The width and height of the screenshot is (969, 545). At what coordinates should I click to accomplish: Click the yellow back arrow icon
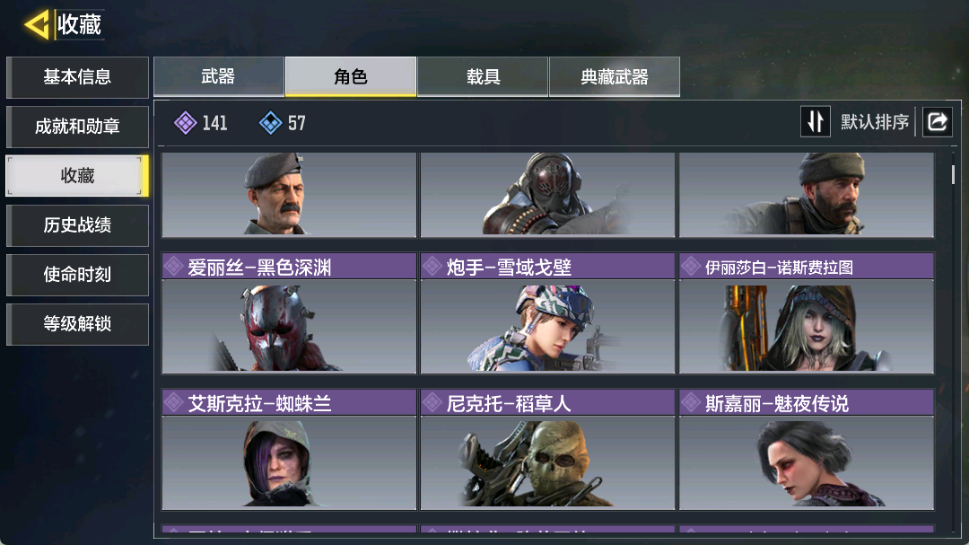[x=36, y=25]
